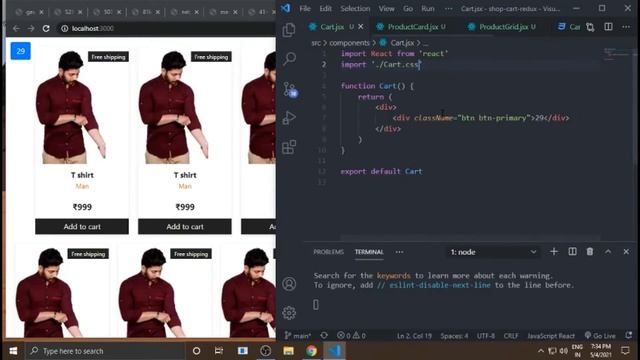This screenshot has width=640, height=360.
Task: Maximize the terminal panel size
Action: tap(608, 251)
